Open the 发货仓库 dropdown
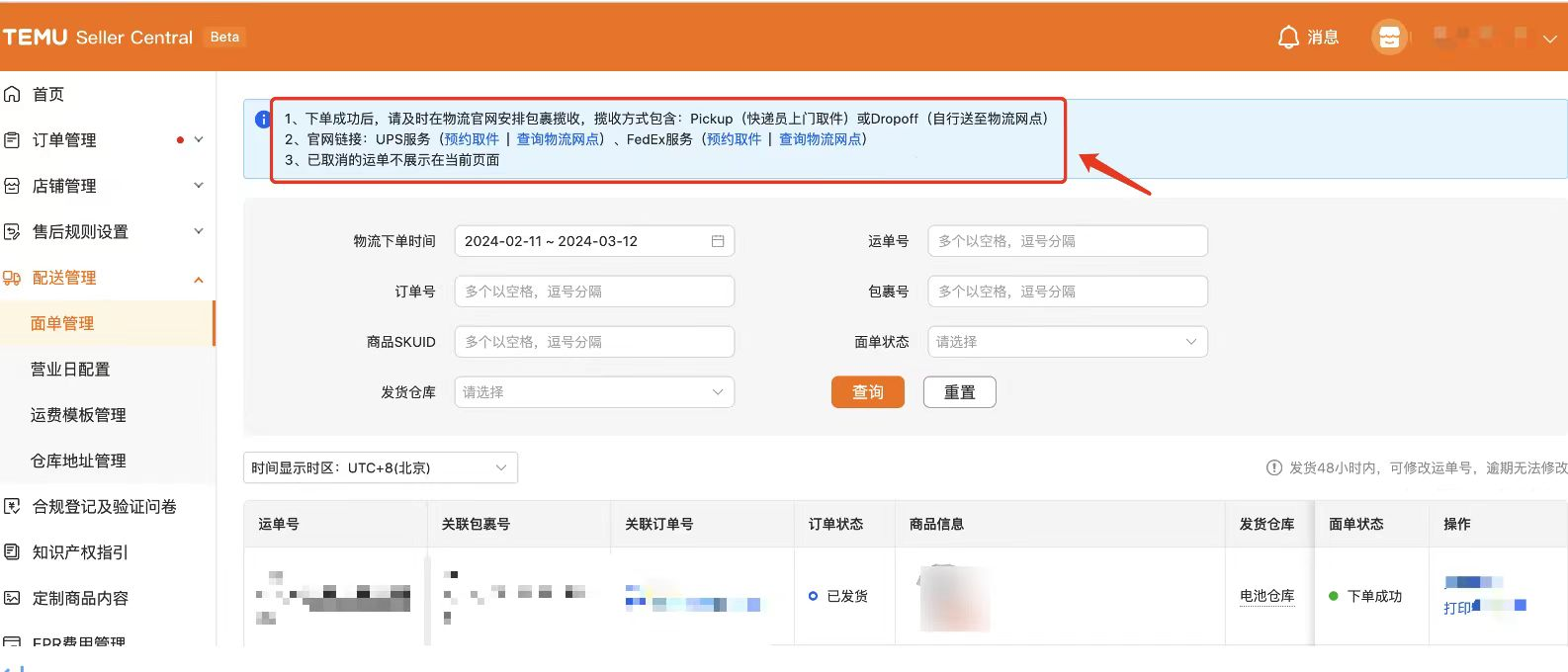The width and height of the screenshot is (1568, 672). click(594, 392)
